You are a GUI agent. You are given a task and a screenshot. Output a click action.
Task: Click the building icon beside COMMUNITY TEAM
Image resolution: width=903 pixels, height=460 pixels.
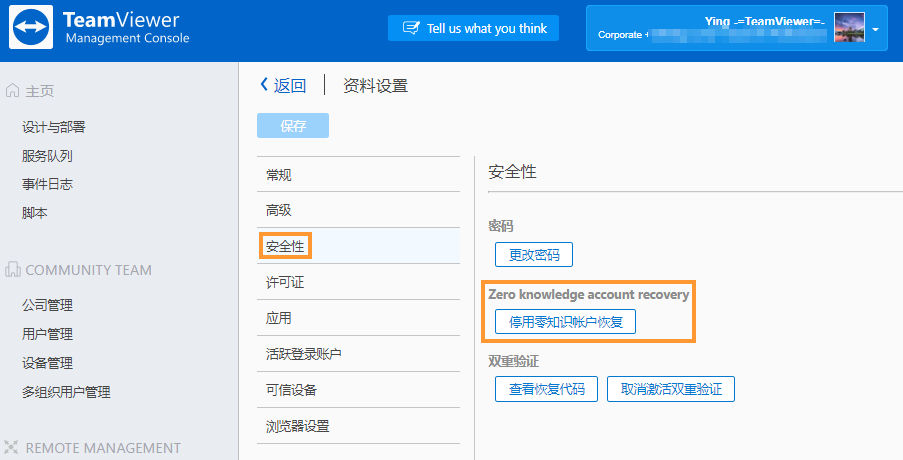pos(13,269)
